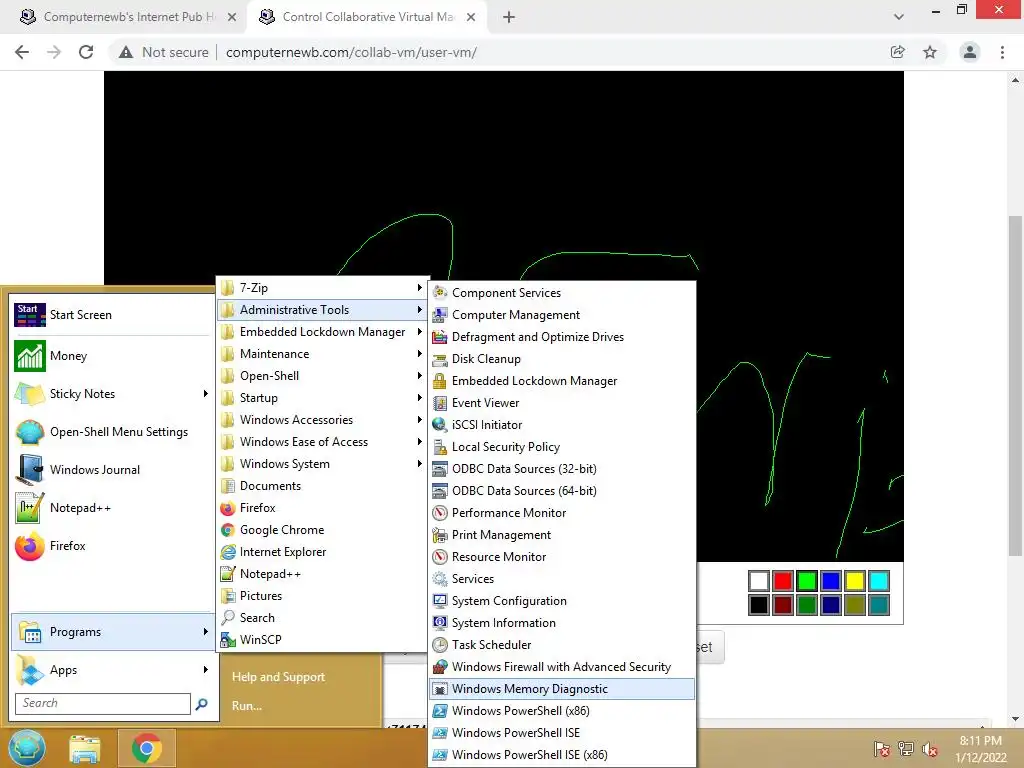1024x768 pixels.
Task: Click Help and Support
Action: (278, 677)
